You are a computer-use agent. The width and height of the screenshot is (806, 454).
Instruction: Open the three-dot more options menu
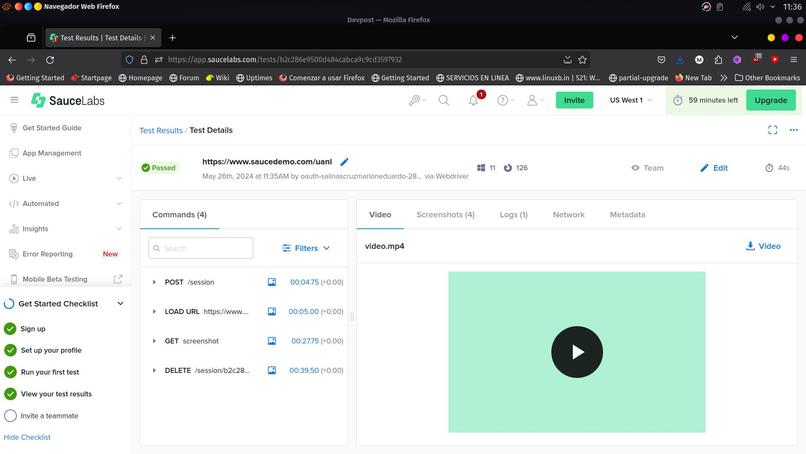(x=794, y=130)
